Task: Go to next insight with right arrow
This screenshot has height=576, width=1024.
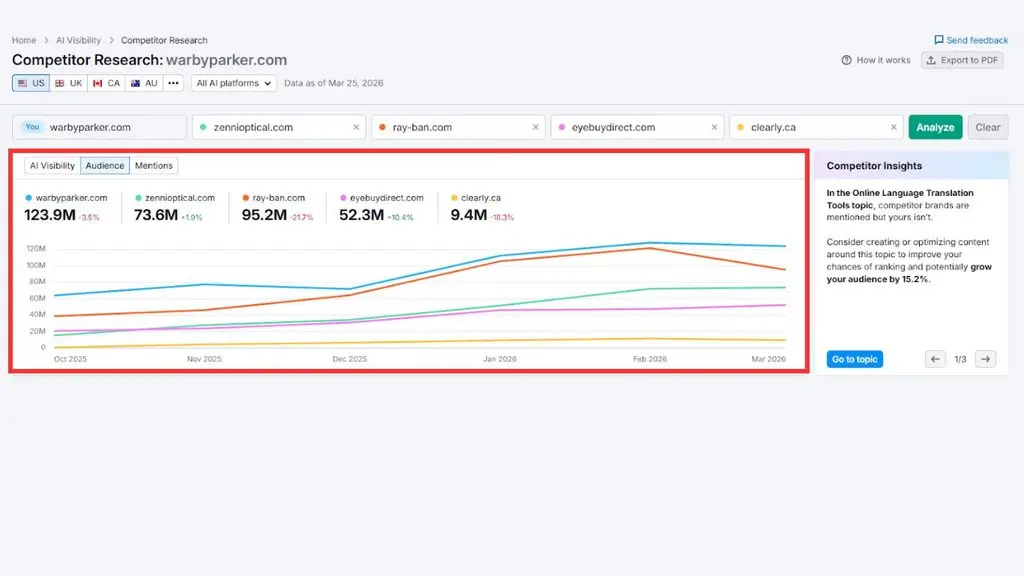Action: point(985,359)
